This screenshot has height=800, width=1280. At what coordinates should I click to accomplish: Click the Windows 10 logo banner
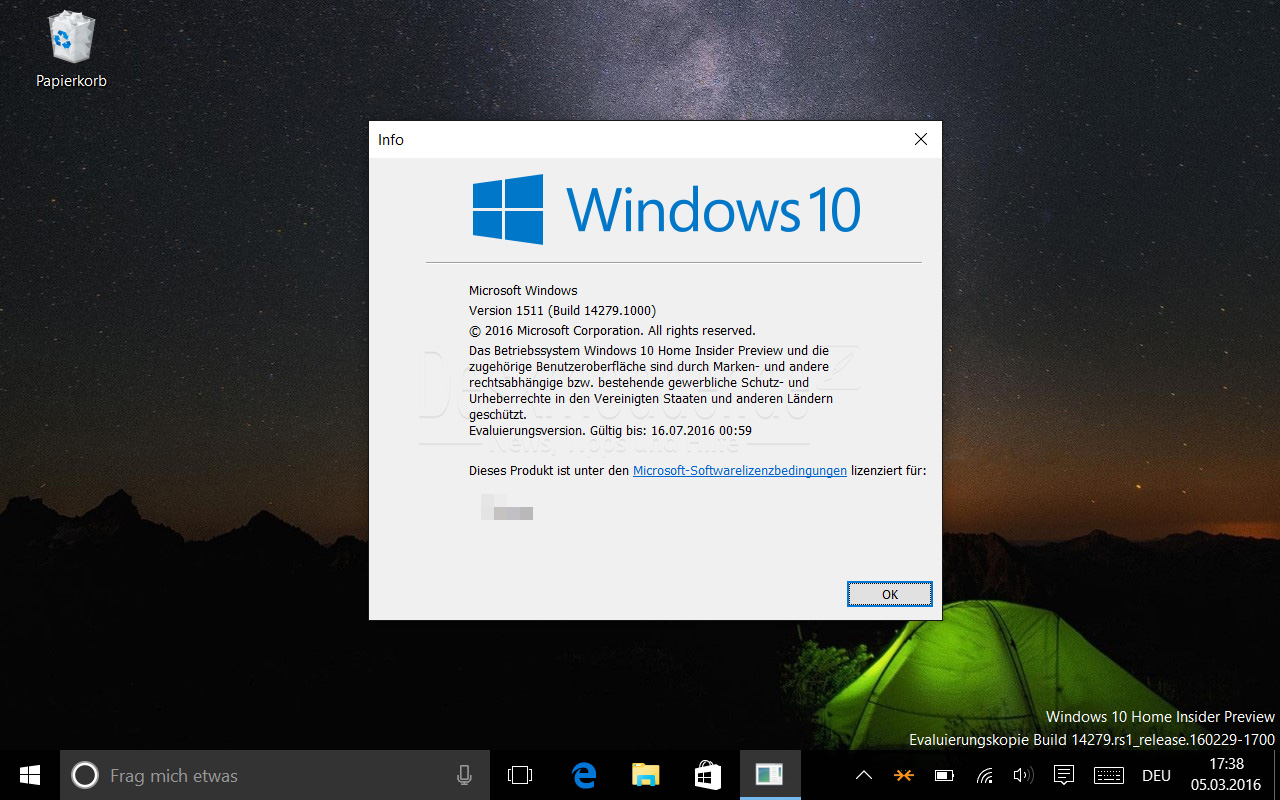pos(667,209)
